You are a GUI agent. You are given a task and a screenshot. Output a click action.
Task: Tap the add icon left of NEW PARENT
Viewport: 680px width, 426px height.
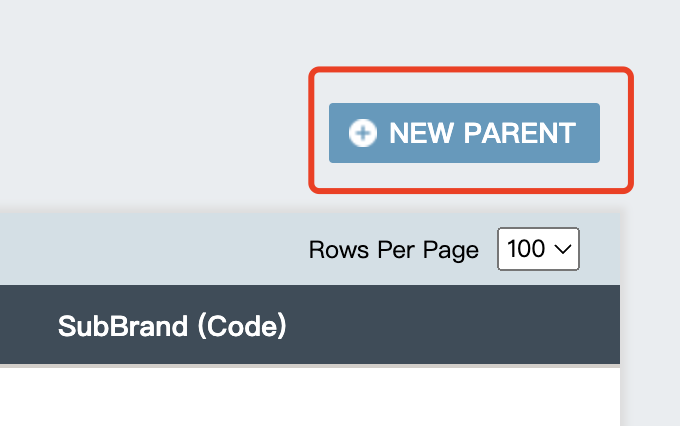[362, 133]
